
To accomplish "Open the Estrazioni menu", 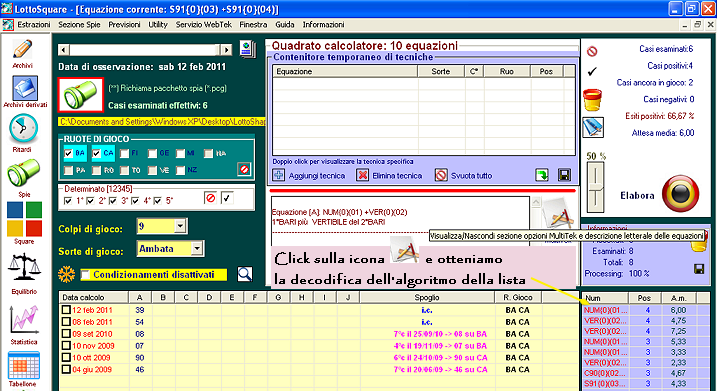I will (x=34, y=25).
